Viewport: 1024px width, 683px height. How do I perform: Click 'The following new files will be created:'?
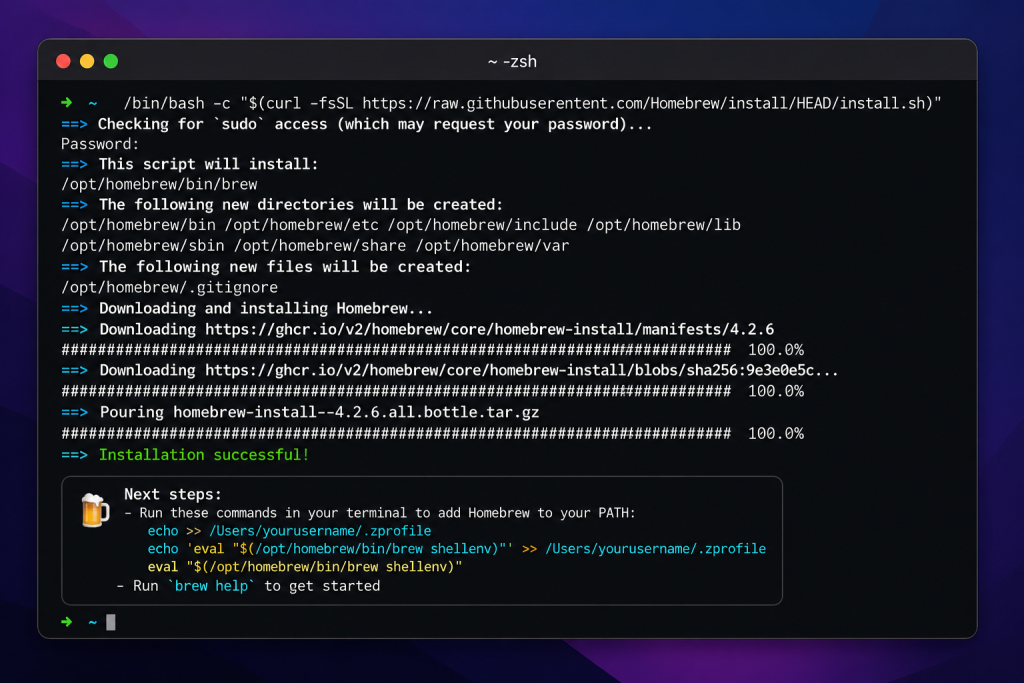click(x=285, y=266)
